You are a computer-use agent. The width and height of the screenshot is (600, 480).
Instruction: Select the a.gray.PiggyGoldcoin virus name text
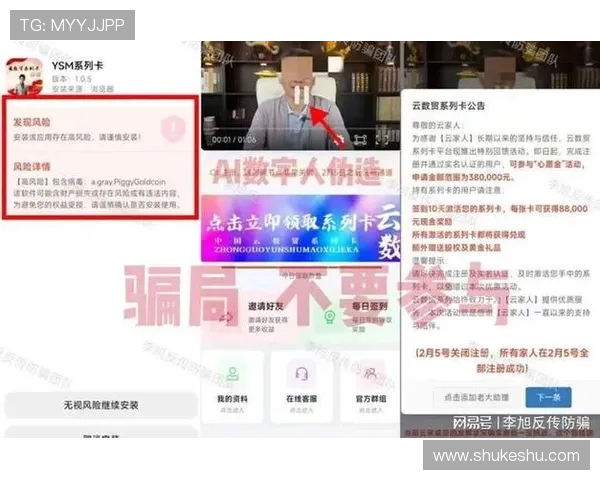[128, 182]
